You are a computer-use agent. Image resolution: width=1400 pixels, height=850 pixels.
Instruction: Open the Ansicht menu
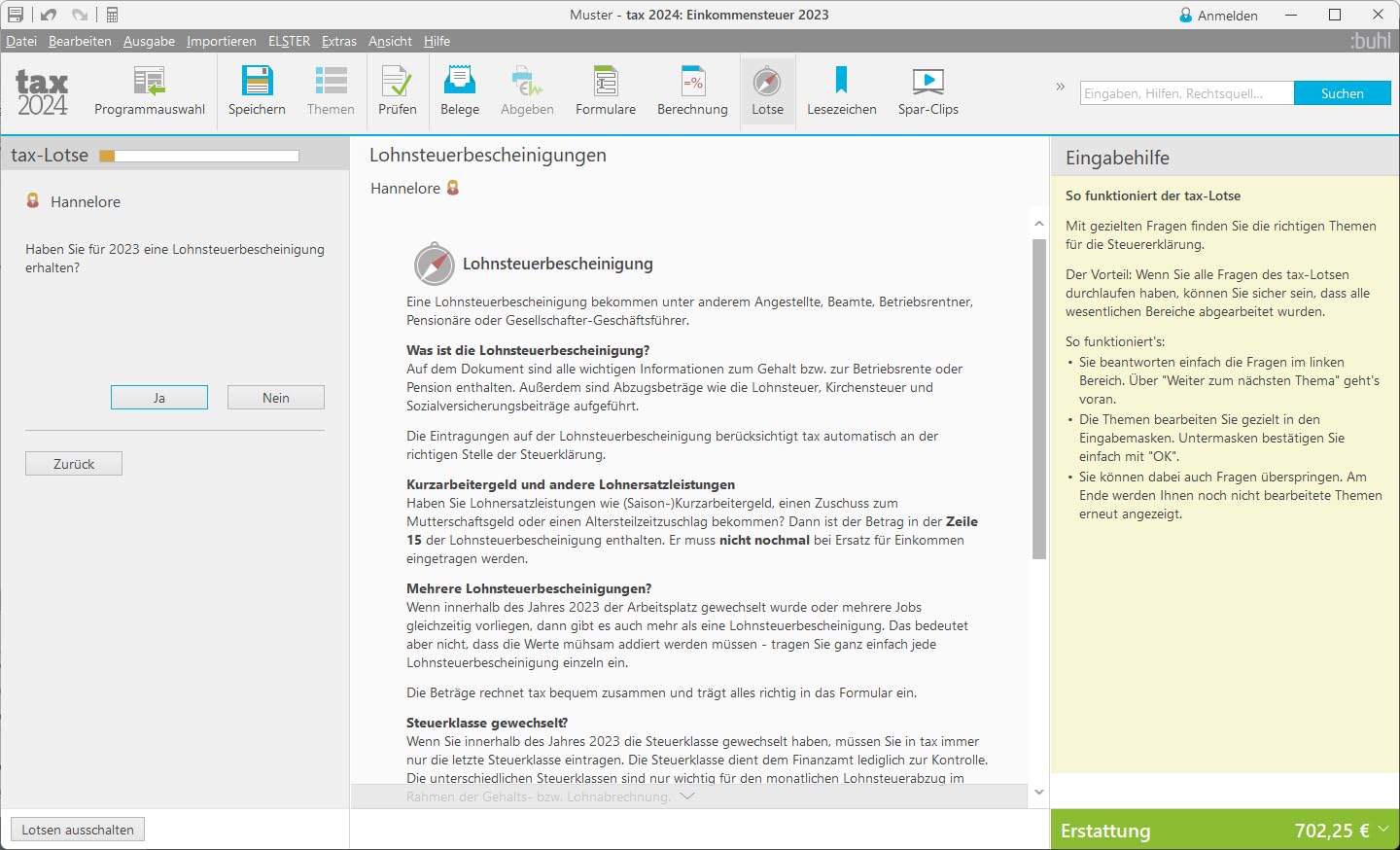390,41
